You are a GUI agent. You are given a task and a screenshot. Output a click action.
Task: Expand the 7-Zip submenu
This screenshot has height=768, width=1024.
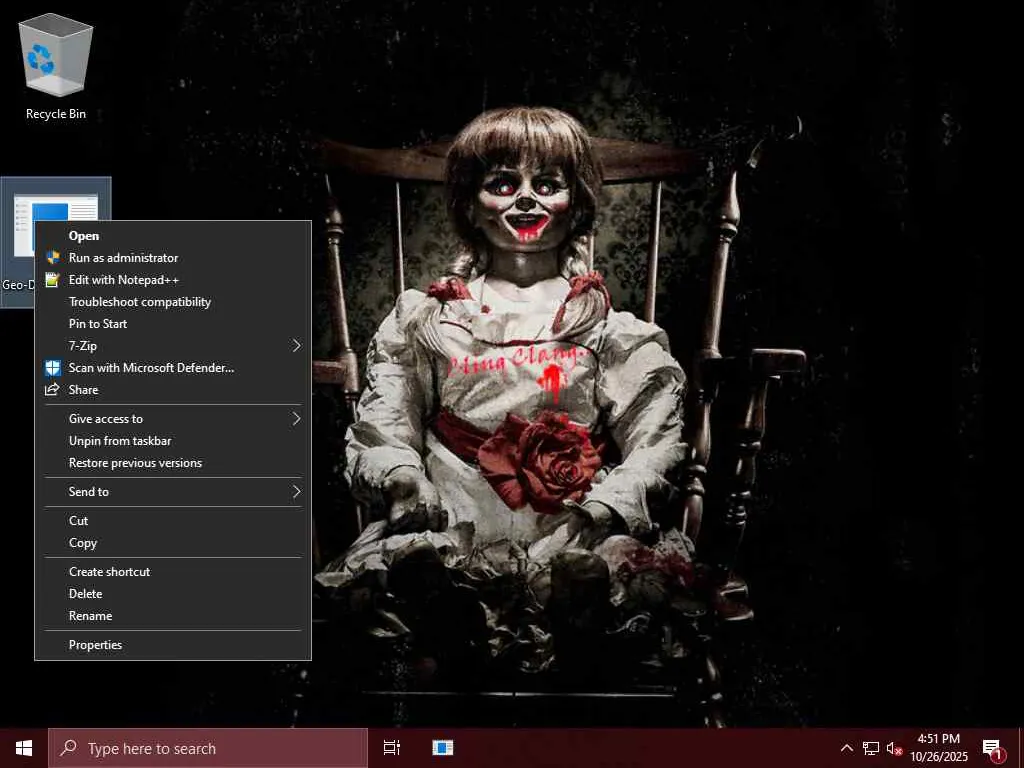(x=173, y=346)
